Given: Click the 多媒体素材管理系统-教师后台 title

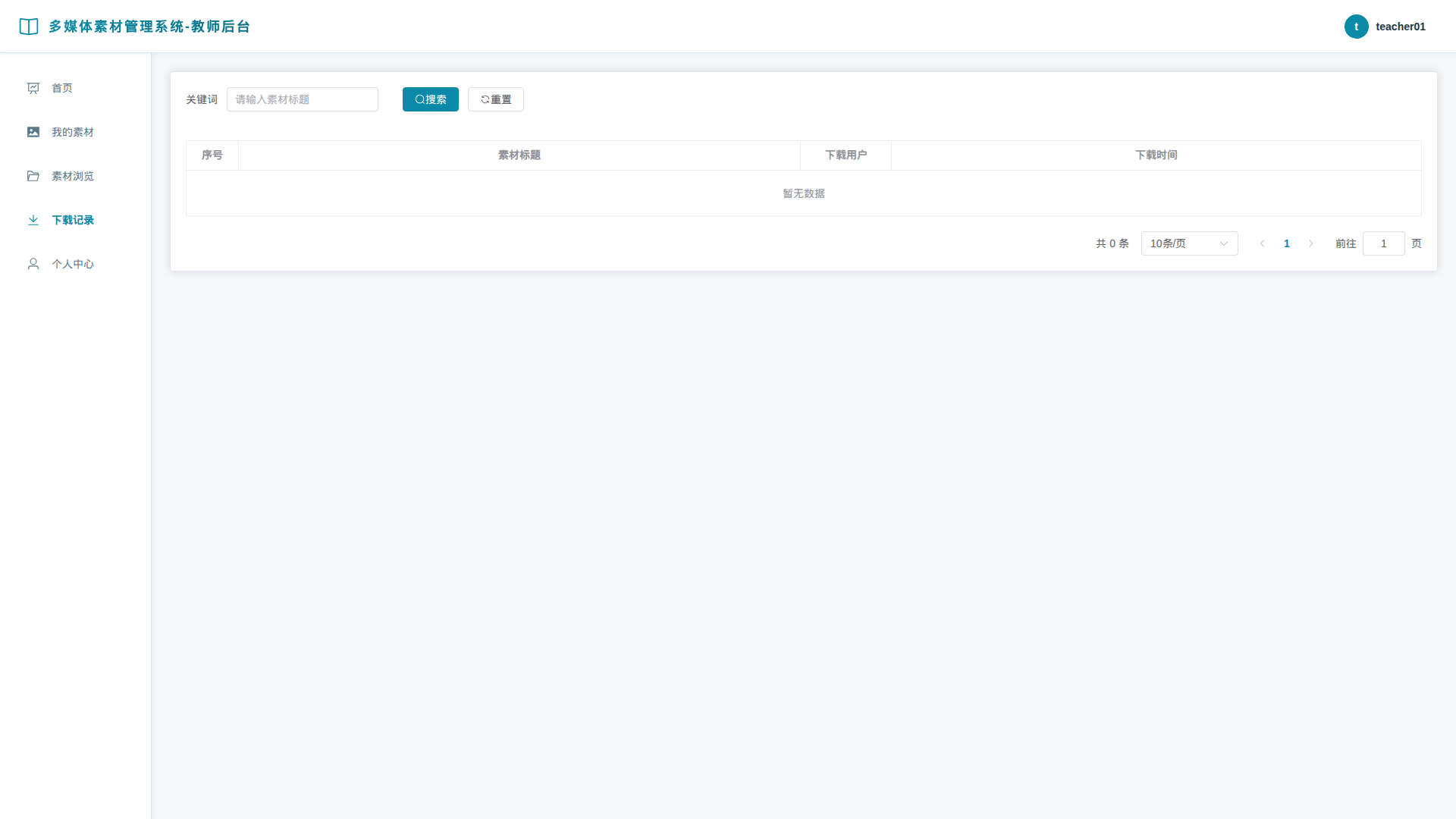Looking at the screenshot, I should coord(149,27).
